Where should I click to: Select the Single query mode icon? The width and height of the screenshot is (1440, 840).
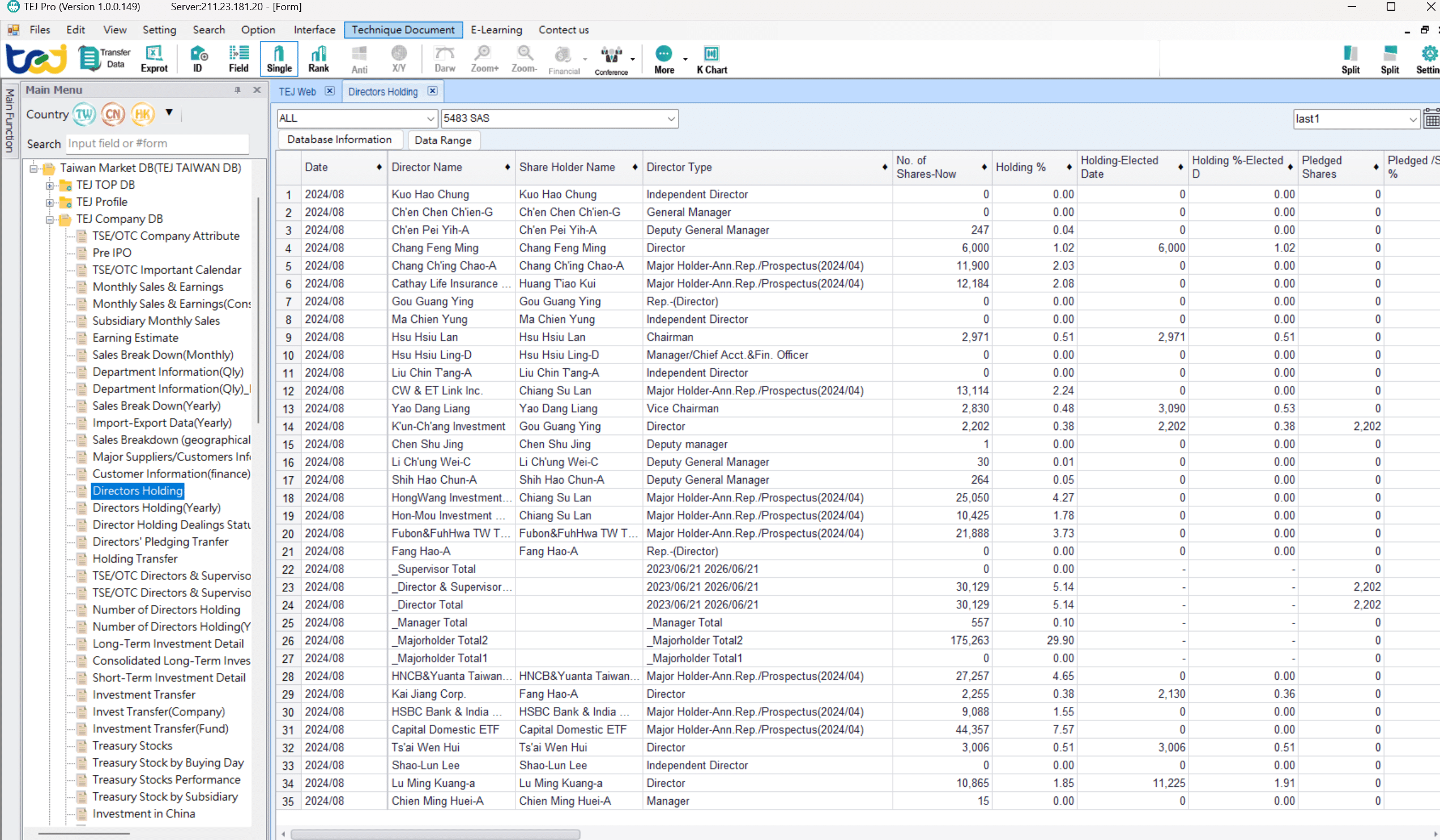(278, 58)
